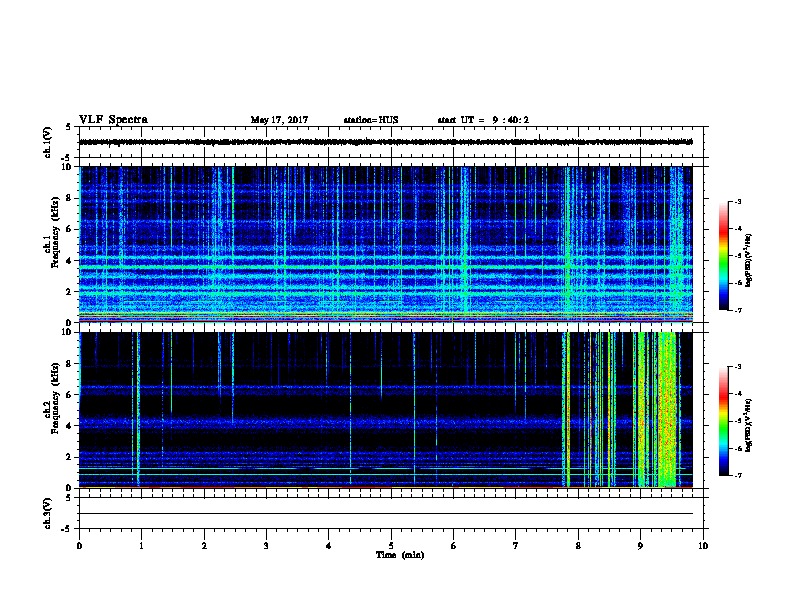The image size is (792, 612).
Task: Click the "start UT = 9:40:2" header text
Action: [x=483, y=120]
